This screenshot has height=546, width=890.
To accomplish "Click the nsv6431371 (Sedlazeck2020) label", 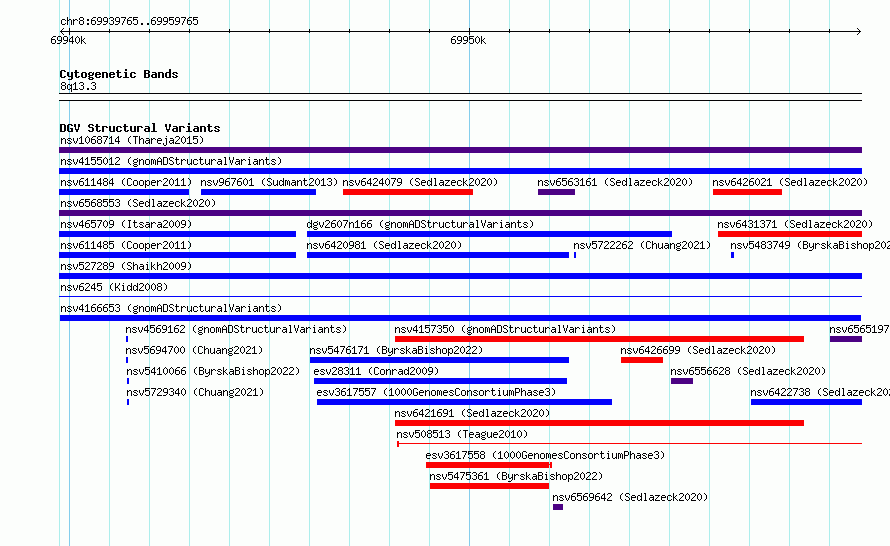I will (x=795, y=224).
